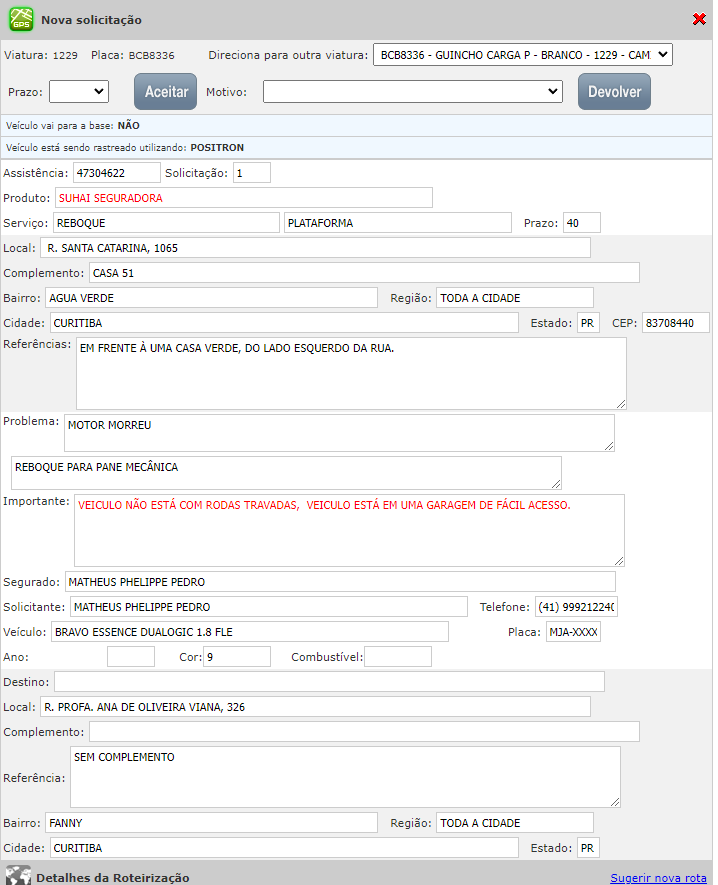
Task: Click the Assistência number field
Action: (117, 173)
